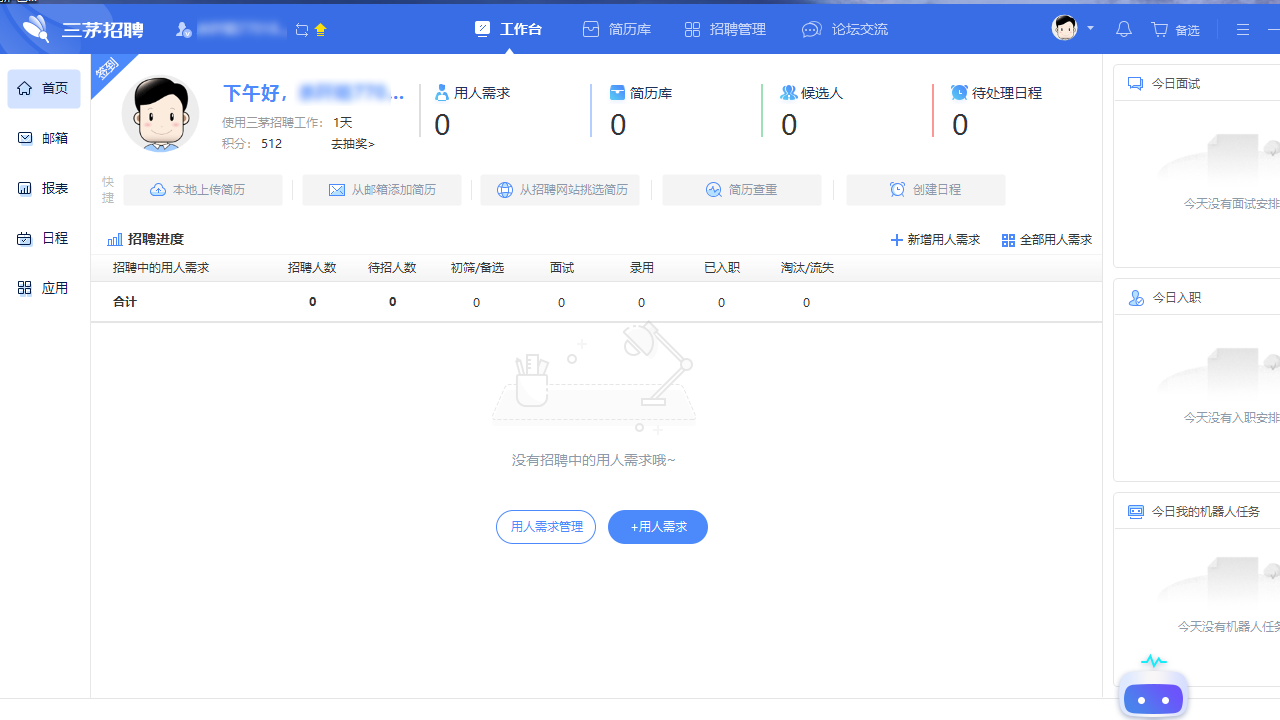Open the 日程 schedule section
The image size is (1280, 720).
point(44,238)
